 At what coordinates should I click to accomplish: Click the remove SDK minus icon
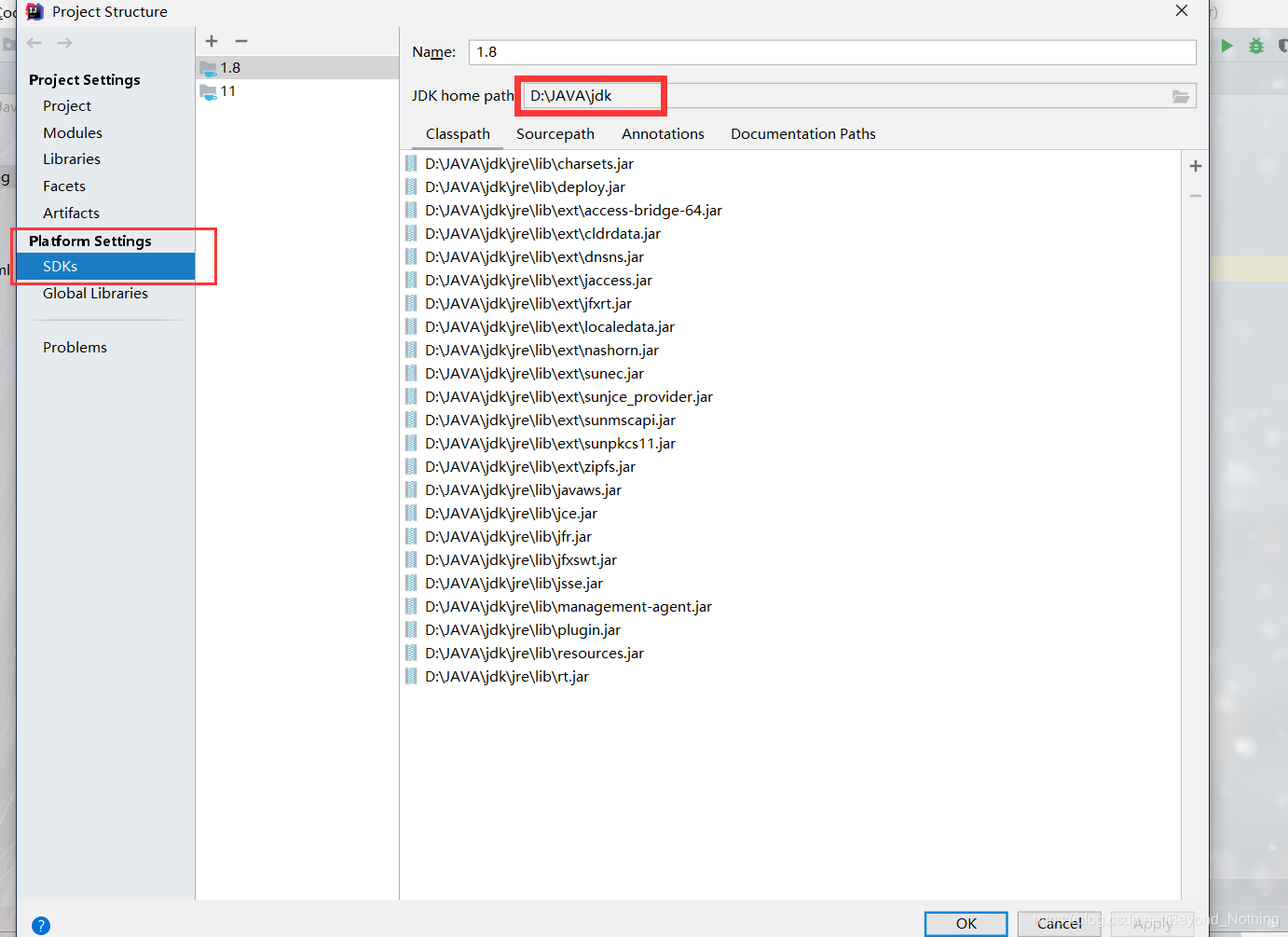[x=241, y=41]
